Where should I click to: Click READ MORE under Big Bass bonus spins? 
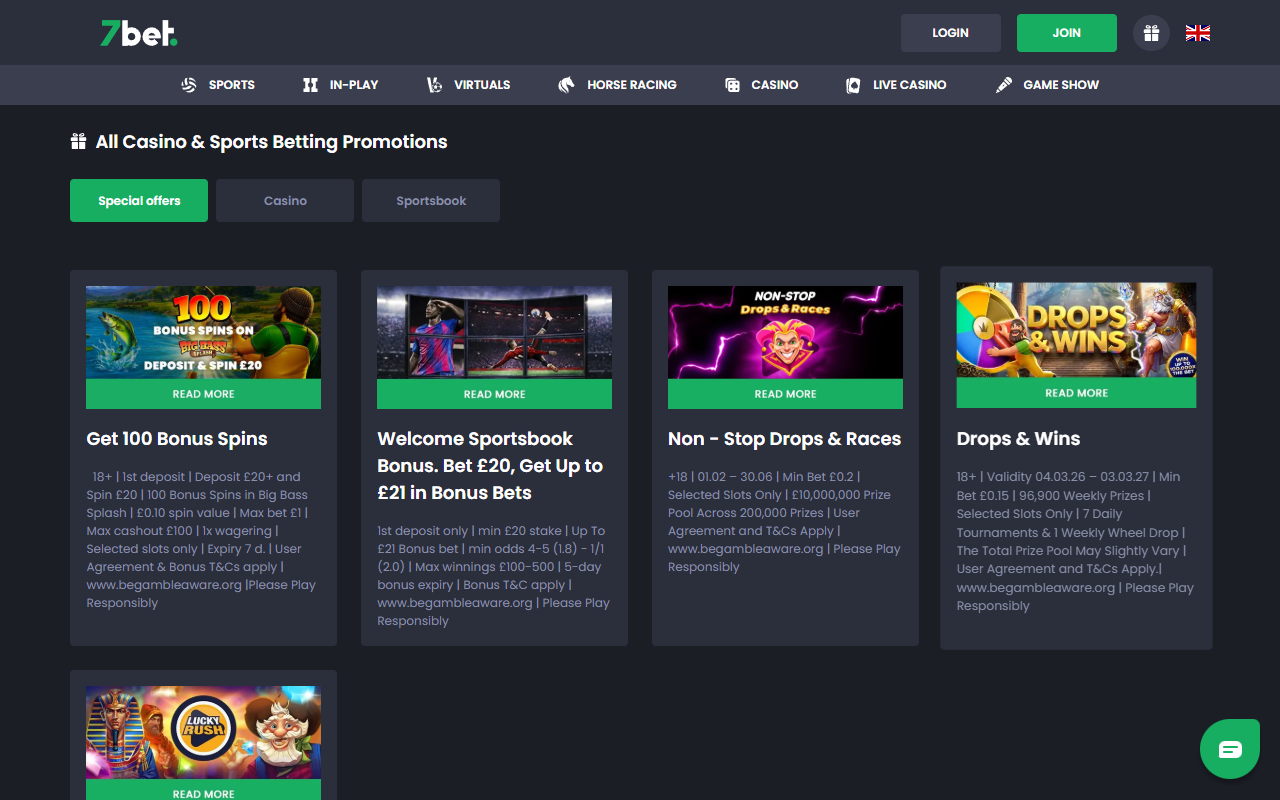coord(203,394)
